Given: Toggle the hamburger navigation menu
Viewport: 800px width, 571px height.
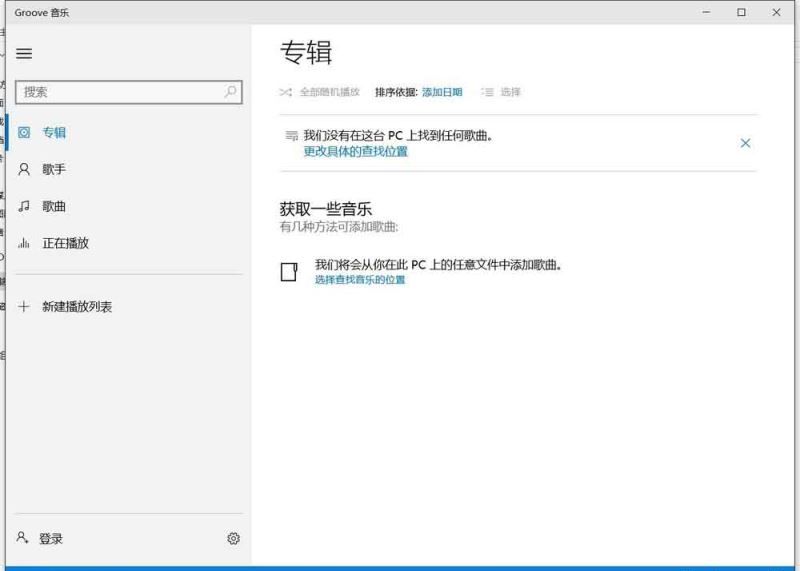Looking at the screenshot, I should pos(24,53).
